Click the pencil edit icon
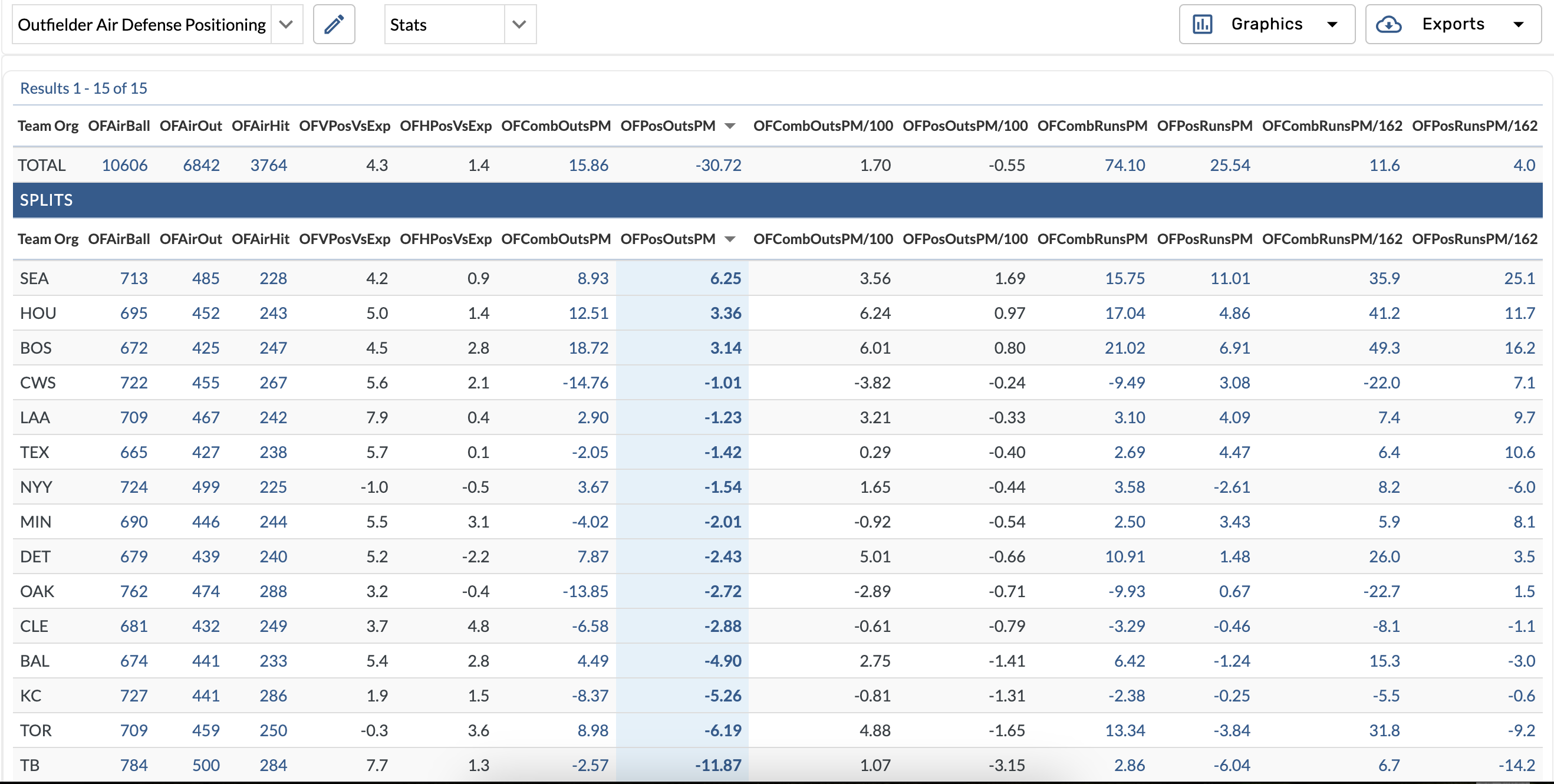This screenshot has width=1554, height=784. 334,25
